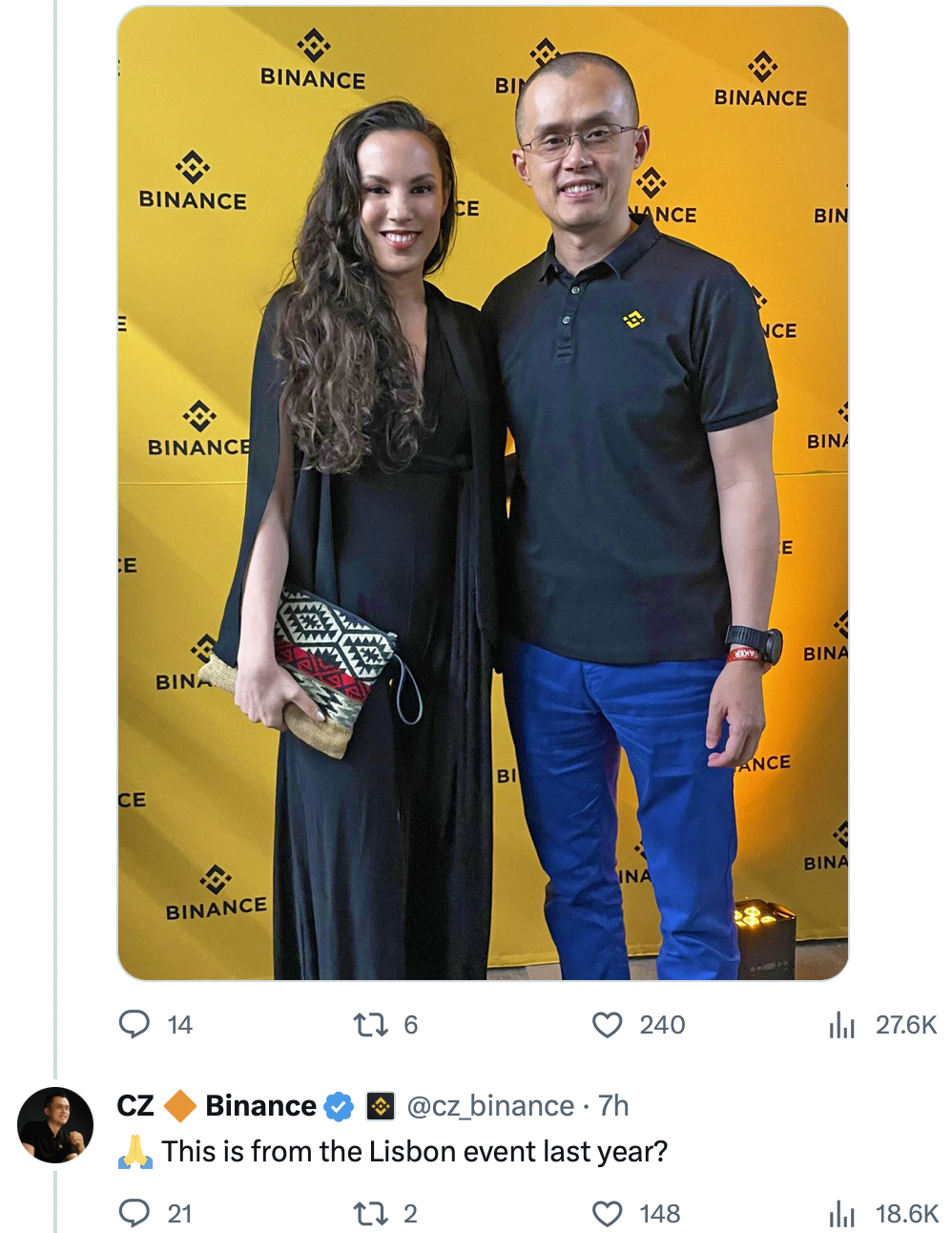
Task: Click the reply bubble icon beside 14
Action: 135,1024
